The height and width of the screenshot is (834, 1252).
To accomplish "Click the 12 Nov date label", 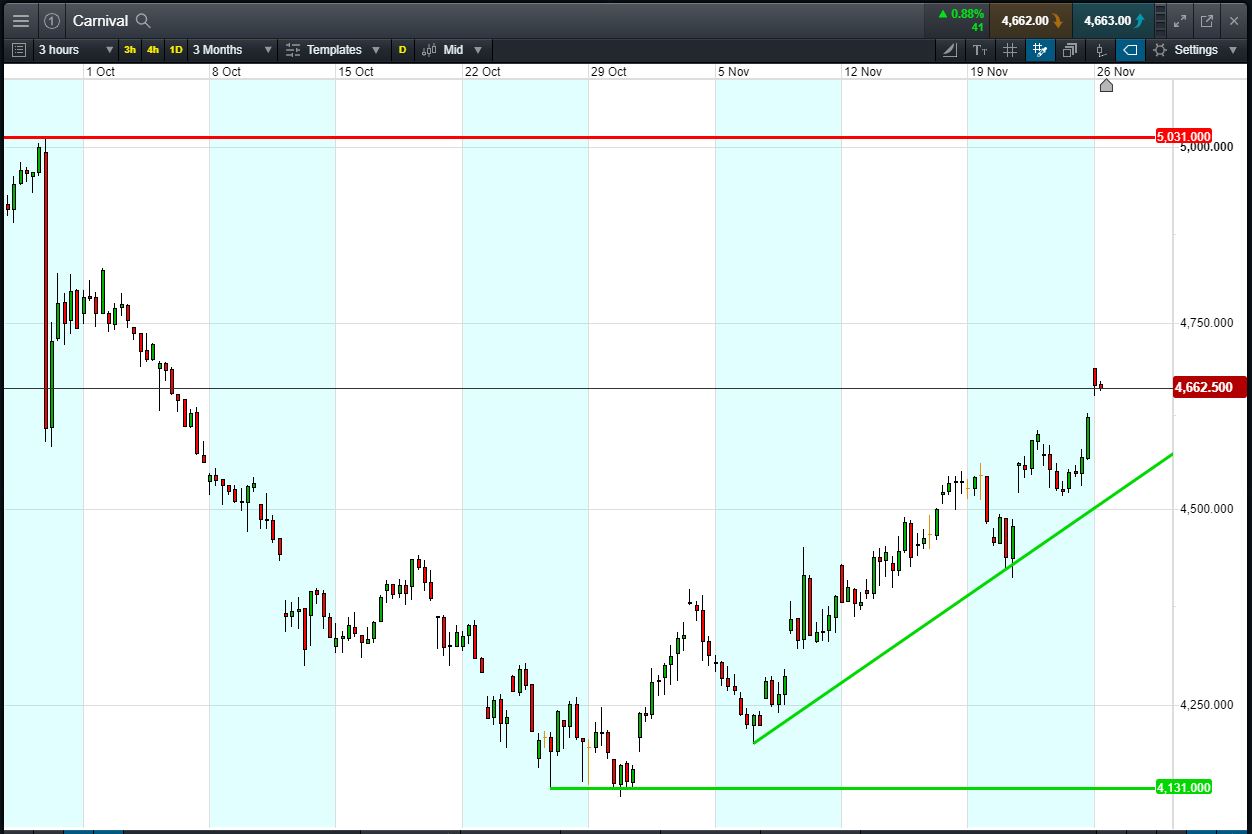I will (862, 72).
